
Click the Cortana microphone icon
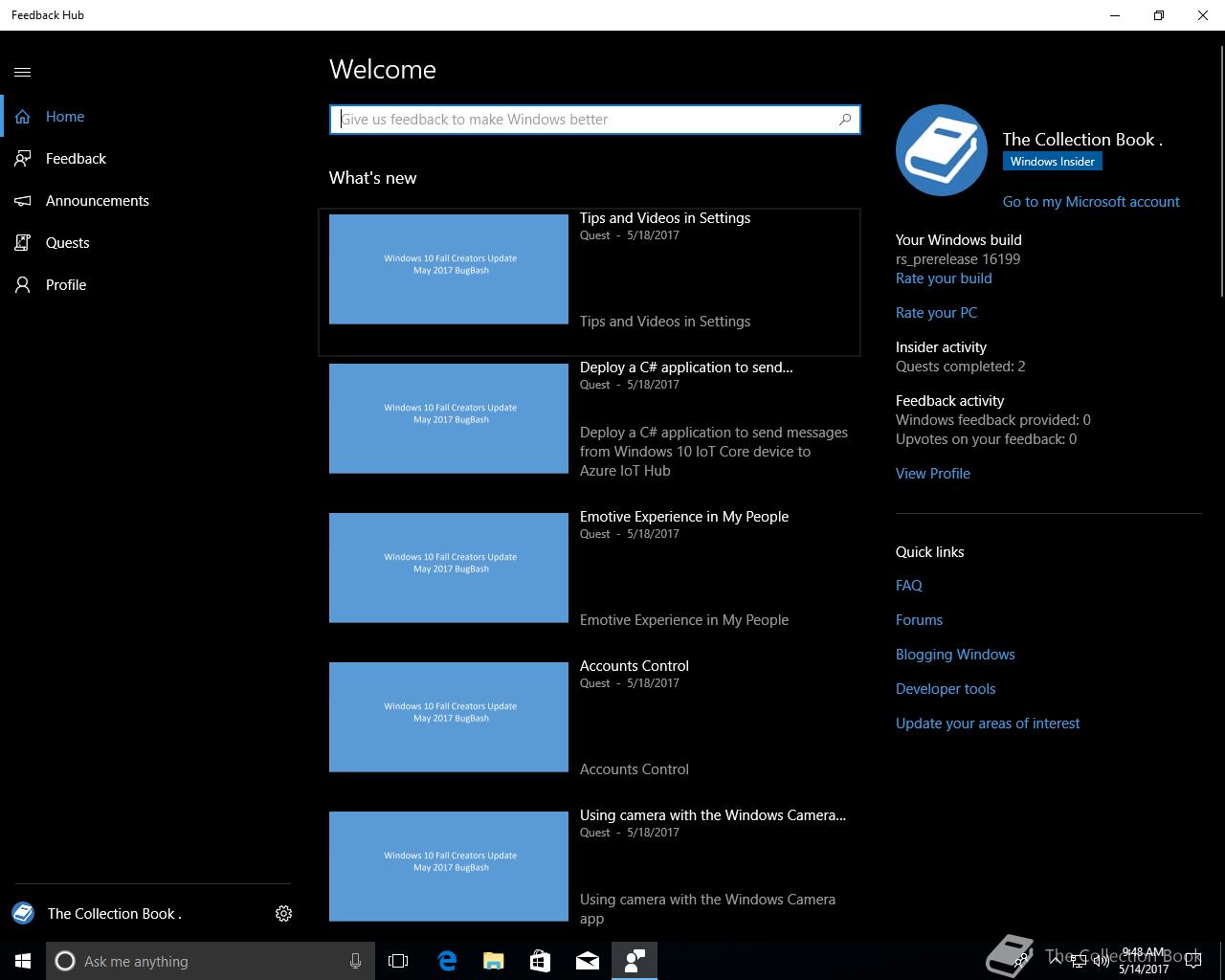coord(355,961)
